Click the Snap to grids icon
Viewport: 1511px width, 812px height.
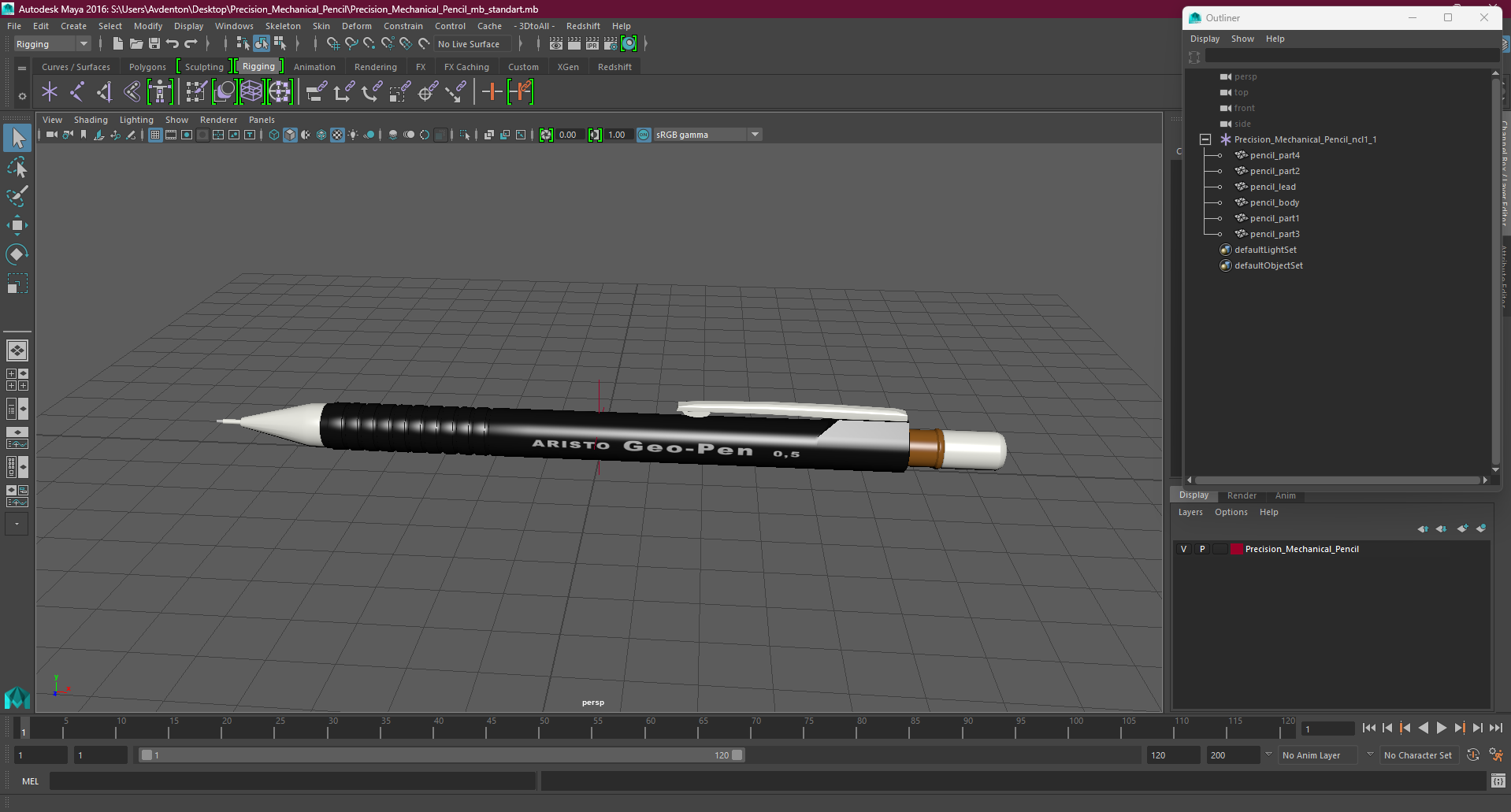[x=332, y=44]
